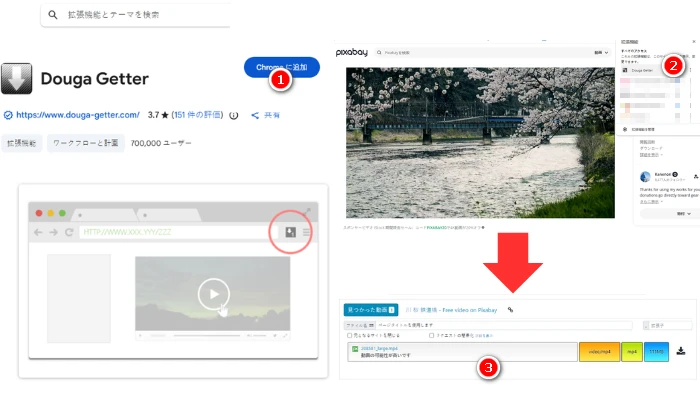
Task: Select the 拡張機能 category chip
Action: pyautogui.click(x=21, y=143)
